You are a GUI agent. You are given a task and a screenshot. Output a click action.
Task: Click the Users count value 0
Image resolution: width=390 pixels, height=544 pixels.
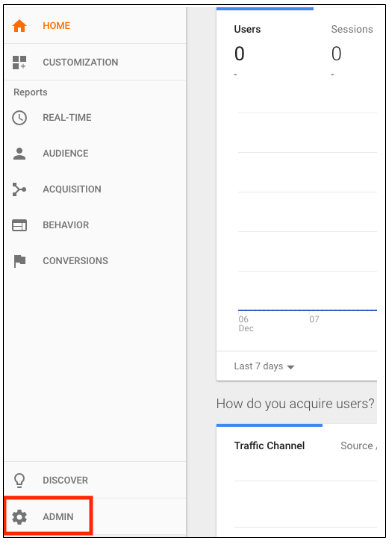(x=239, y=54)
